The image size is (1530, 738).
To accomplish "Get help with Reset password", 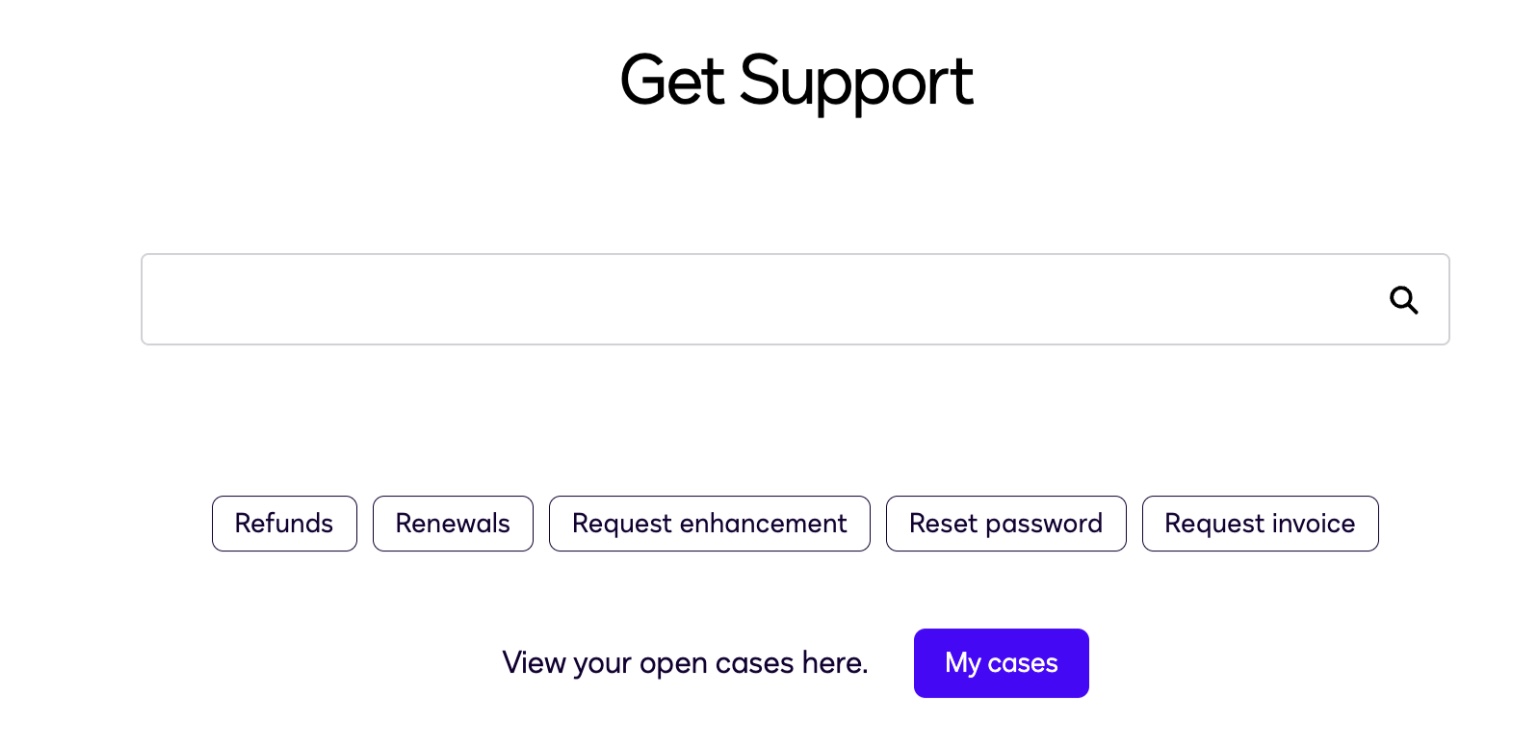I will tap(1005, 524).
